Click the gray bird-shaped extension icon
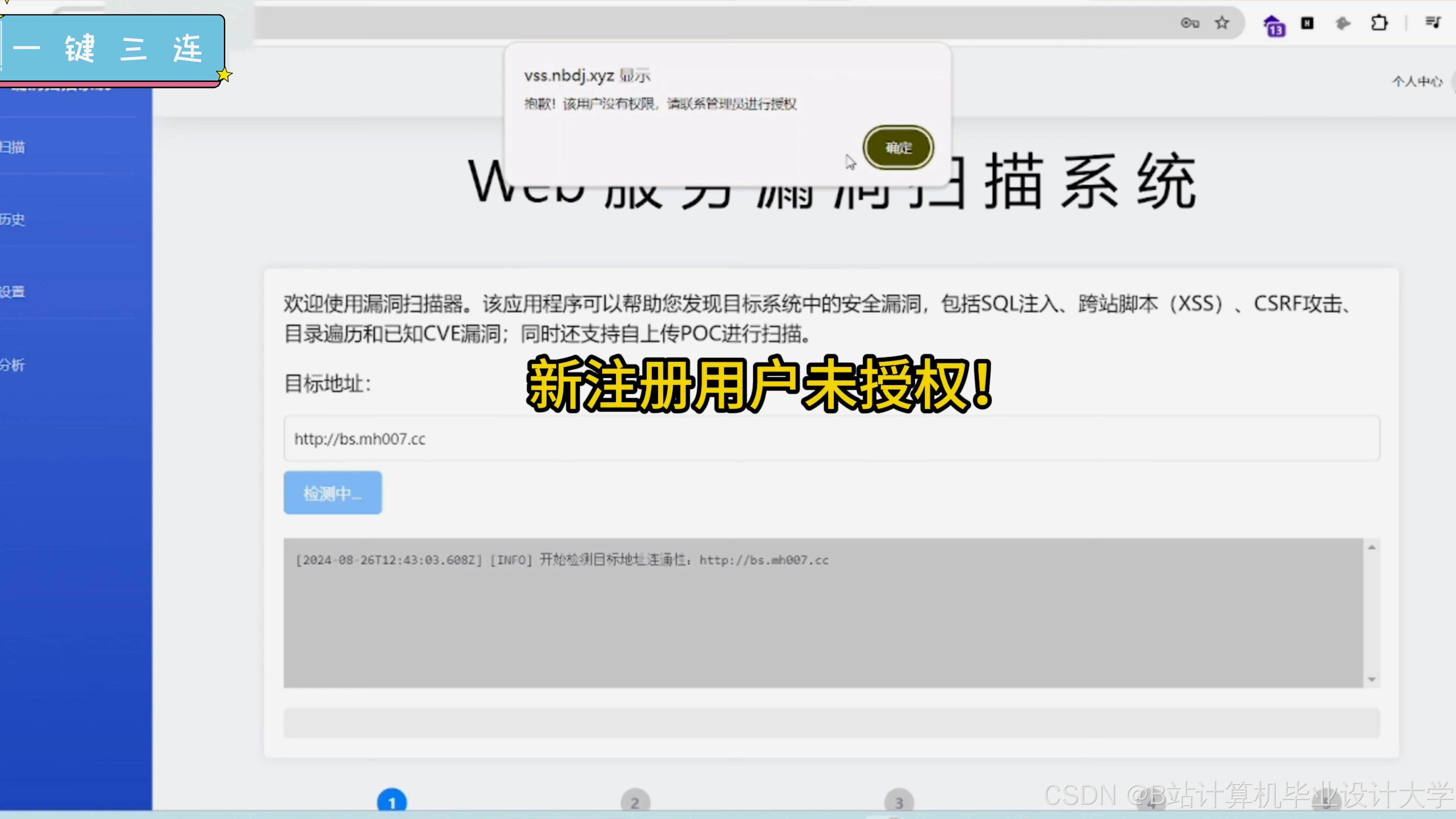1456x819 pixels. click(x=1343, y=23)
